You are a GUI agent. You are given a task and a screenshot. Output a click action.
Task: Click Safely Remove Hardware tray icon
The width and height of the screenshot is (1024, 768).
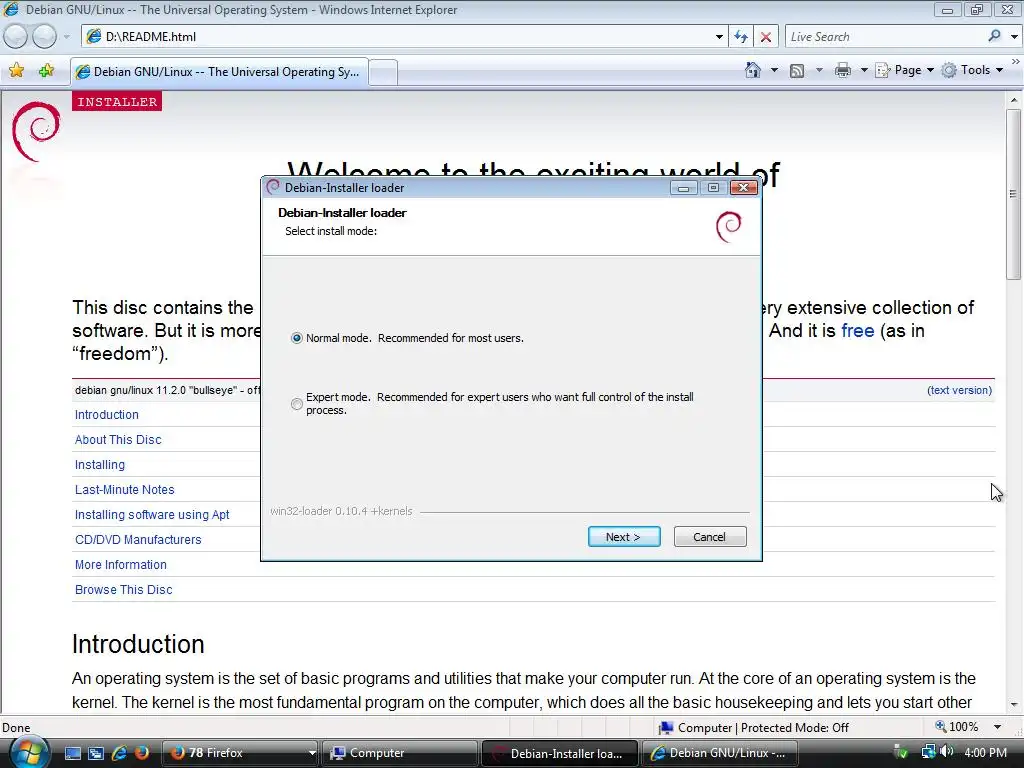[x=899, y=753]
